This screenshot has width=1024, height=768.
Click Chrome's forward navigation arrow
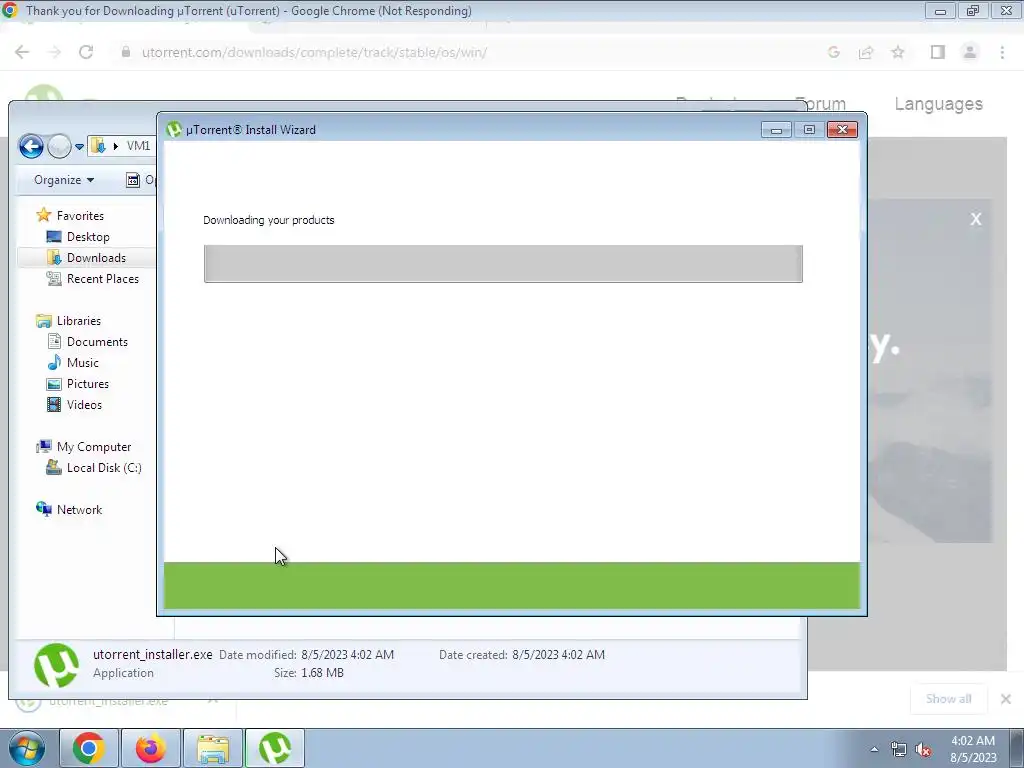point(54,52)
